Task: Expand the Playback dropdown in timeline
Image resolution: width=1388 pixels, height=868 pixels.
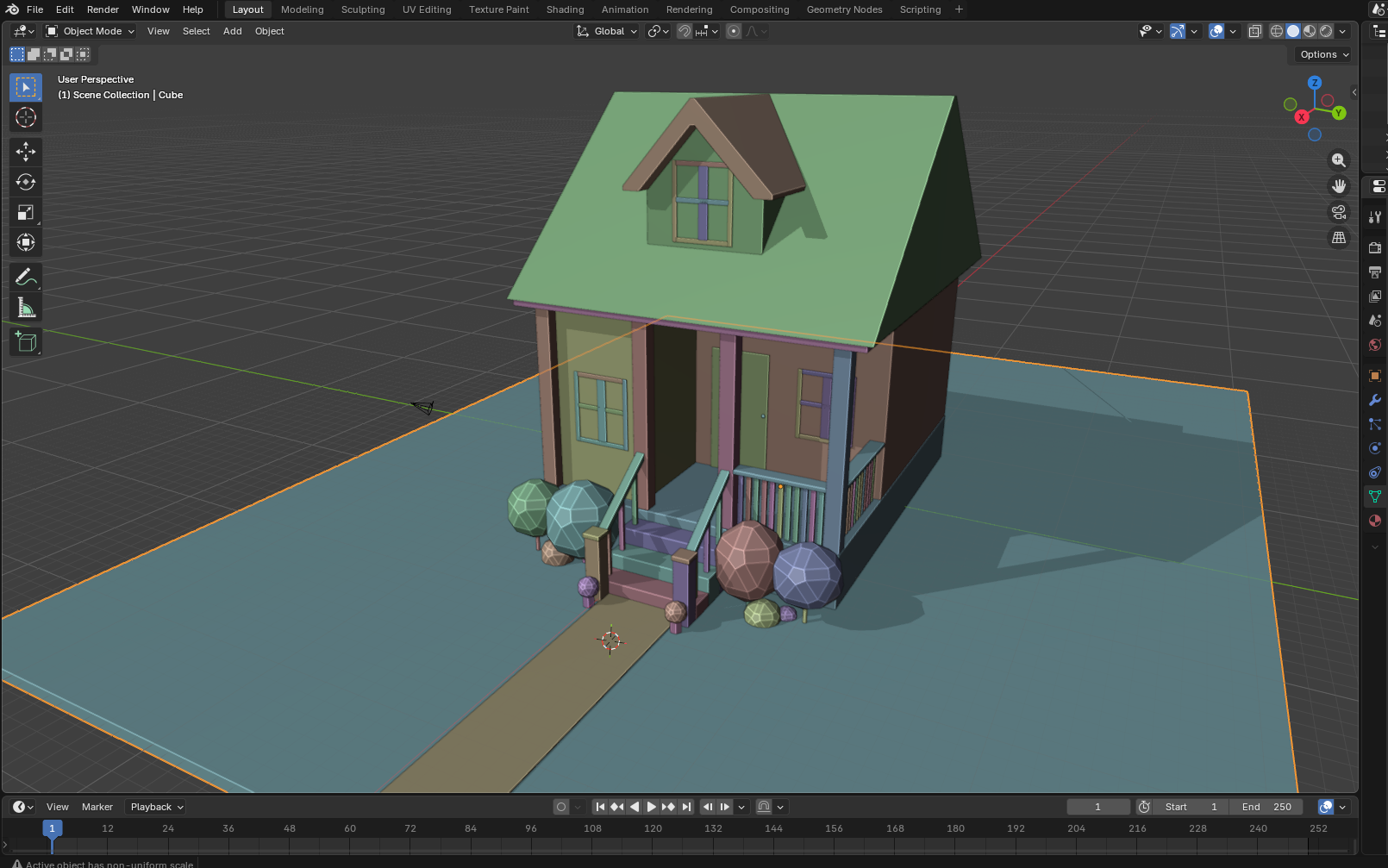Action: [156, 807]
